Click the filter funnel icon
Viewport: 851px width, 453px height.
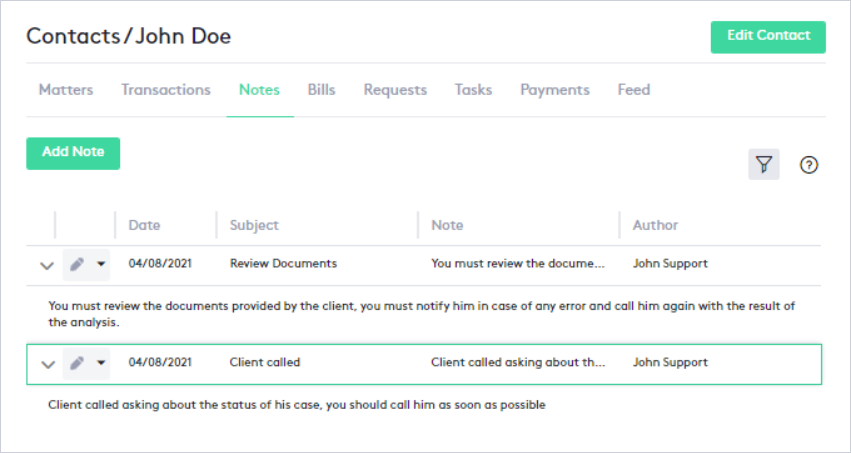click(x=764, y=165)
